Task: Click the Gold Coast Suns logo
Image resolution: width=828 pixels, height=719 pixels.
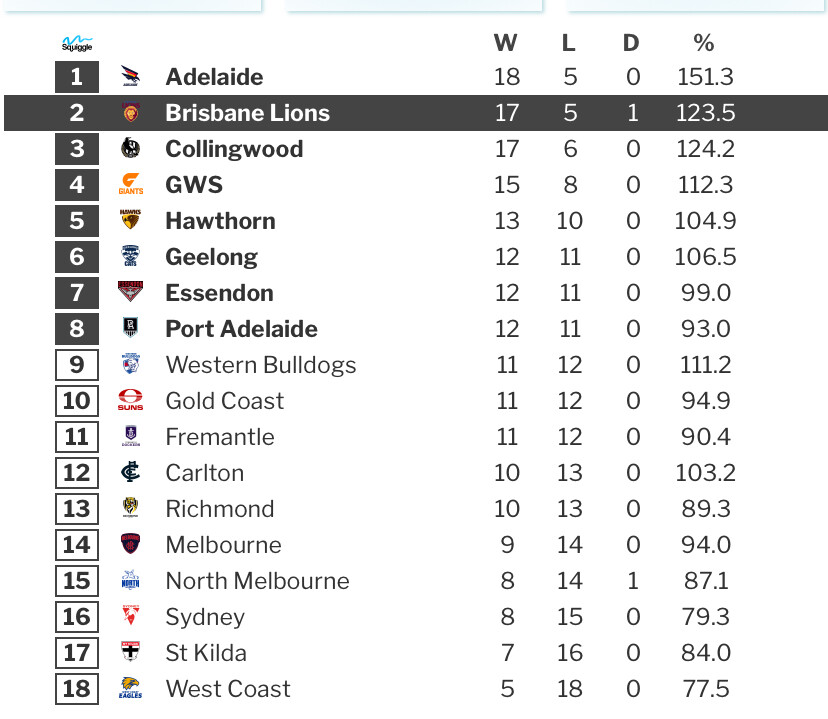Action: tap(130, 400)
